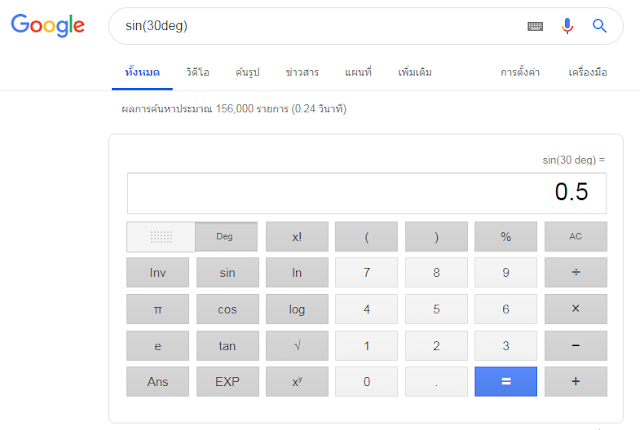The height and width of the screenshot is (430, 640).
Task: Select the Deg angle mode
Action: tap(226, 237)
